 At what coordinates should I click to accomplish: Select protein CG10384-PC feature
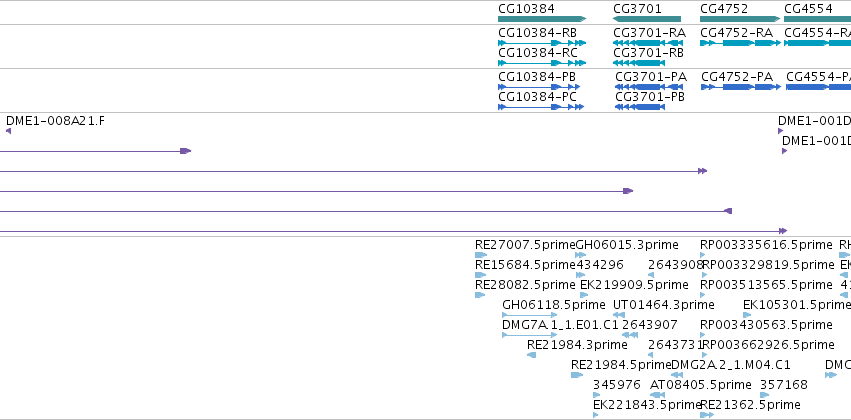[541, 107]
